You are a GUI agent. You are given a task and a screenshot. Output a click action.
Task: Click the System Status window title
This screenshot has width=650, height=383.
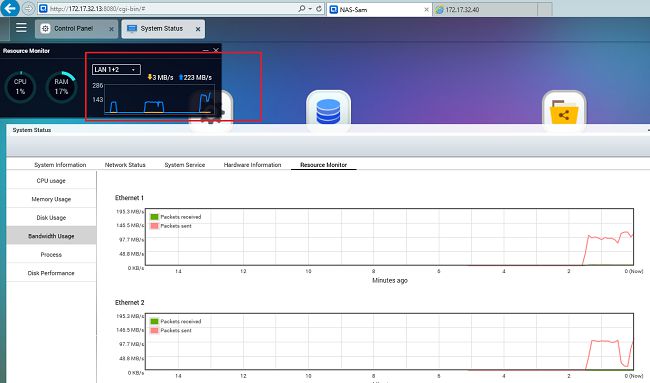point(32,130)
